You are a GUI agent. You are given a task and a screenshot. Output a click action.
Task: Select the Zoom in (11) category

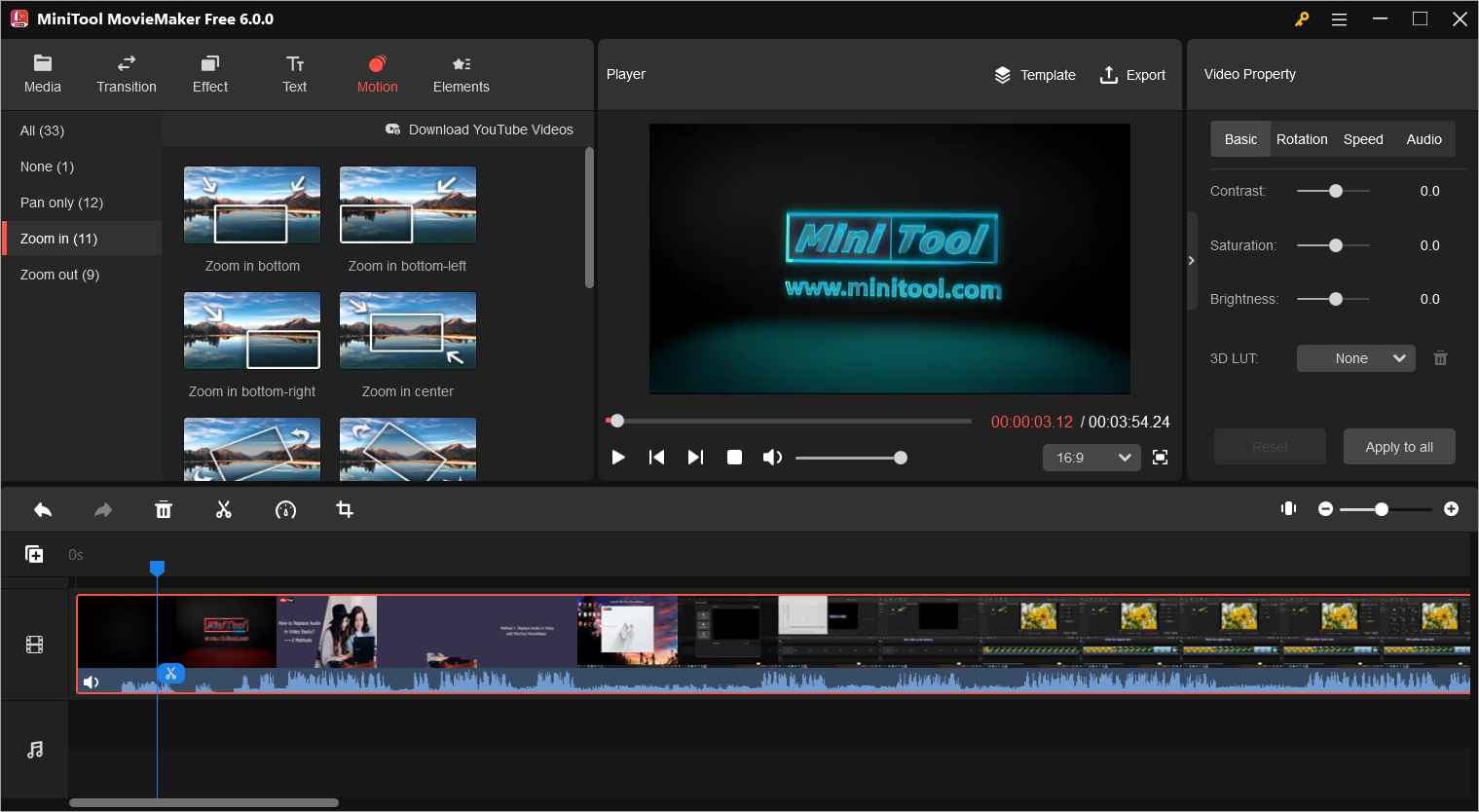click(82, 239)
